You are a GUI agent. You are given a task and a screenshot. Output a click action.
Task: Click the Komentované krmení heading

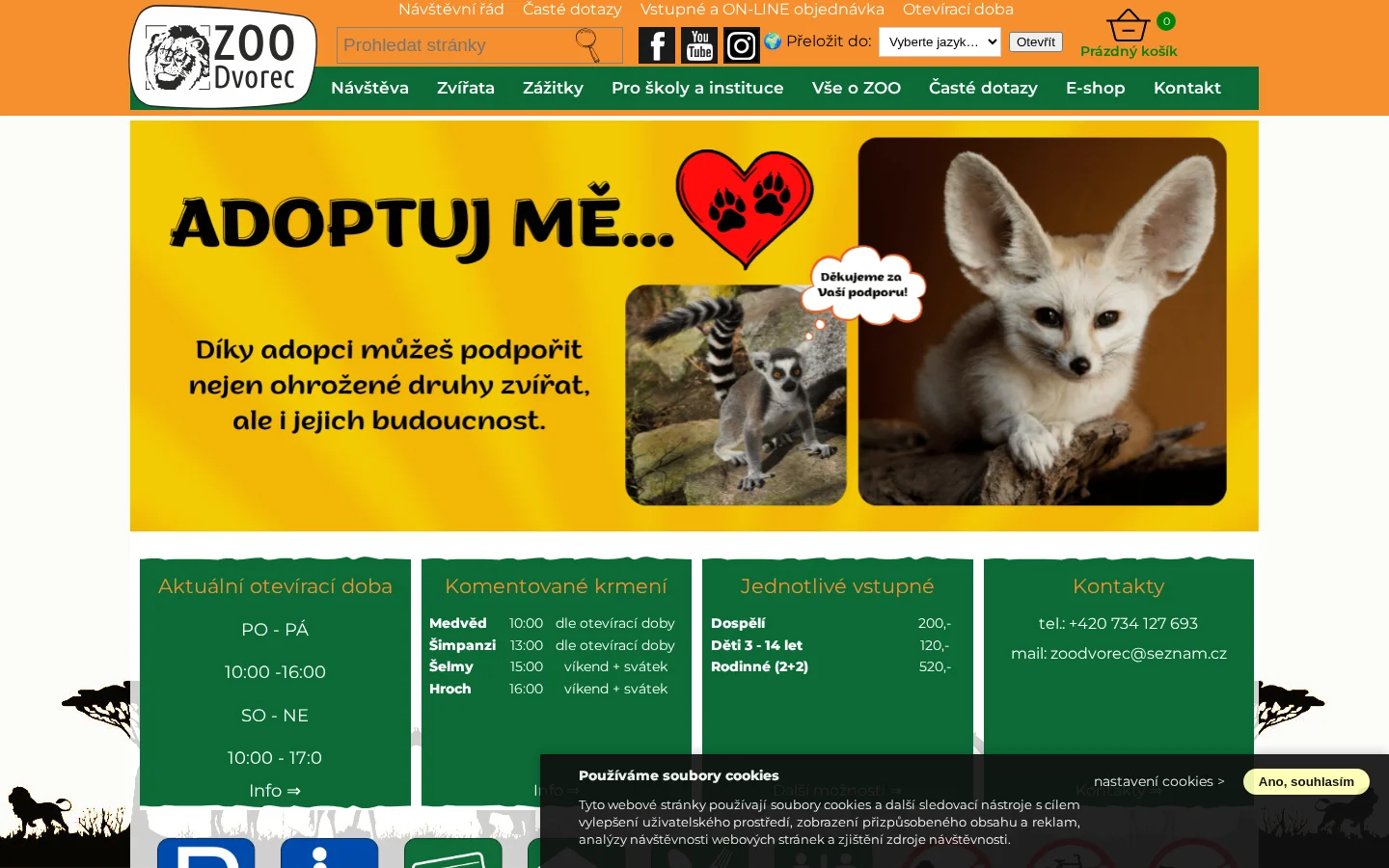tap(556, 586)
